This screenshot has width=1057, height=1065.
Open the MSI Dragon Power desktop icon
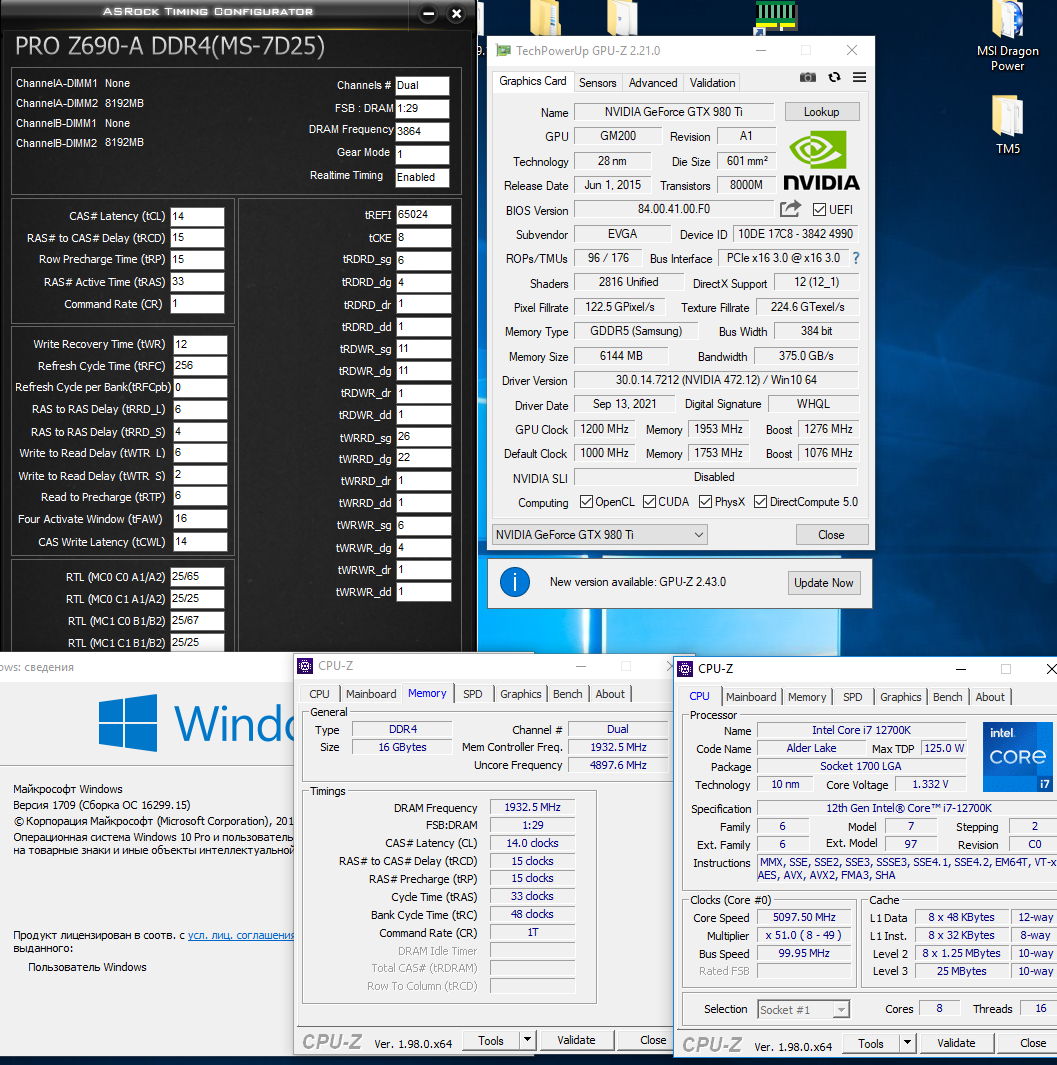point(1007,37)
